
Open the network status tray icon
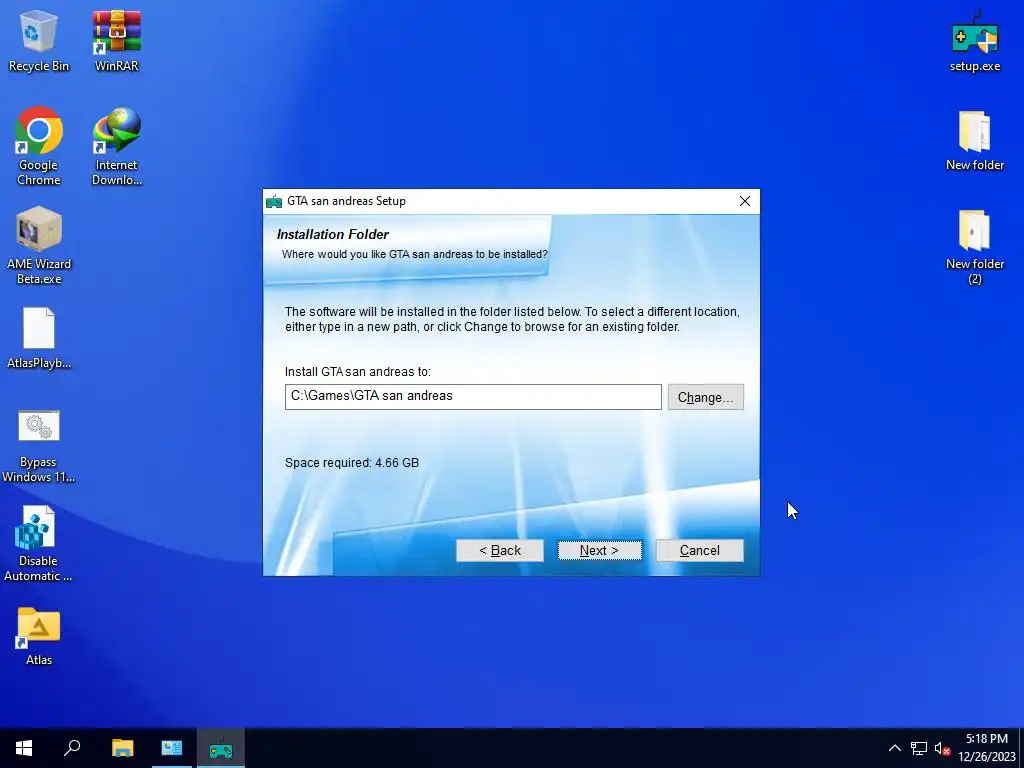tap(919, 748)
